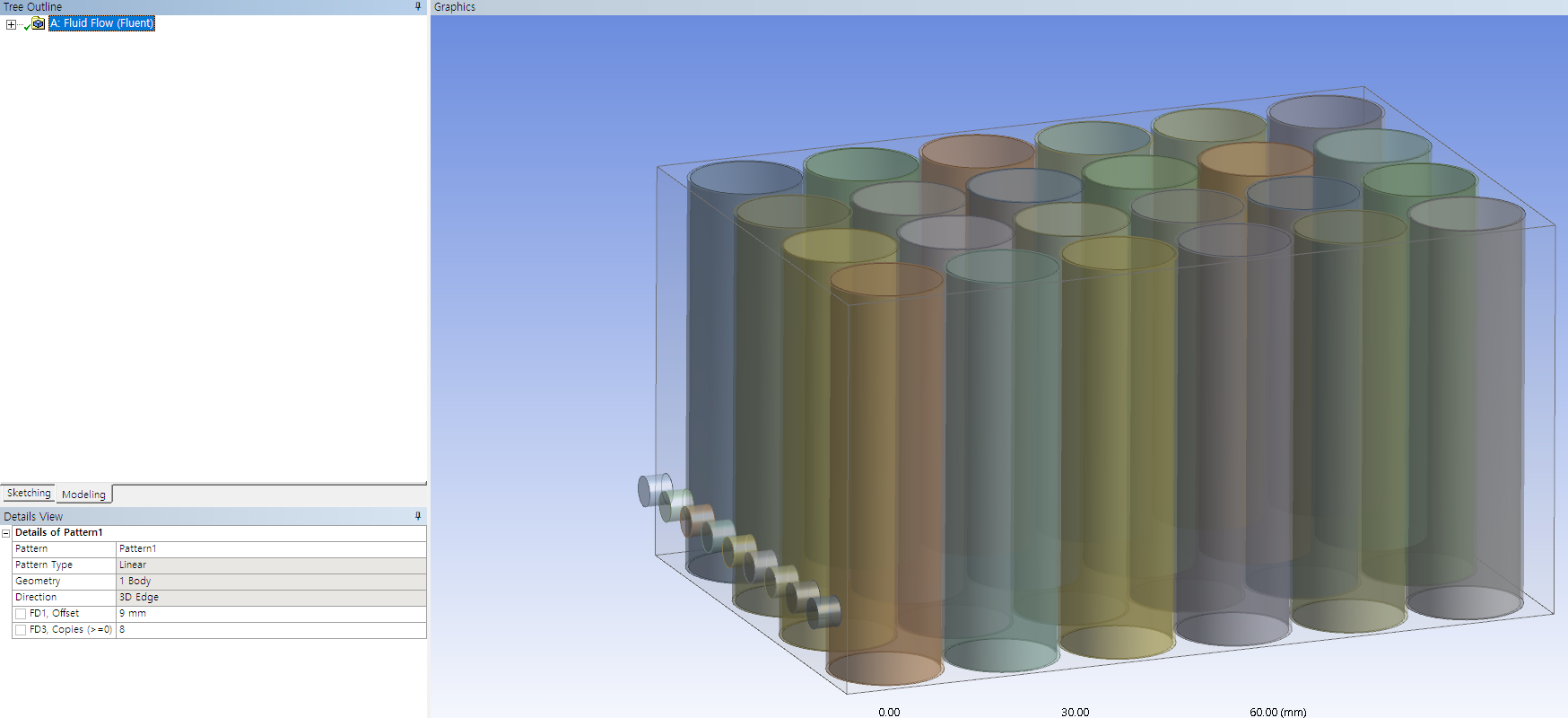
Task: Expand the A: Fluid Flow (Fluent) tree node
Action: pyautogui.click(x=11, y=24)
